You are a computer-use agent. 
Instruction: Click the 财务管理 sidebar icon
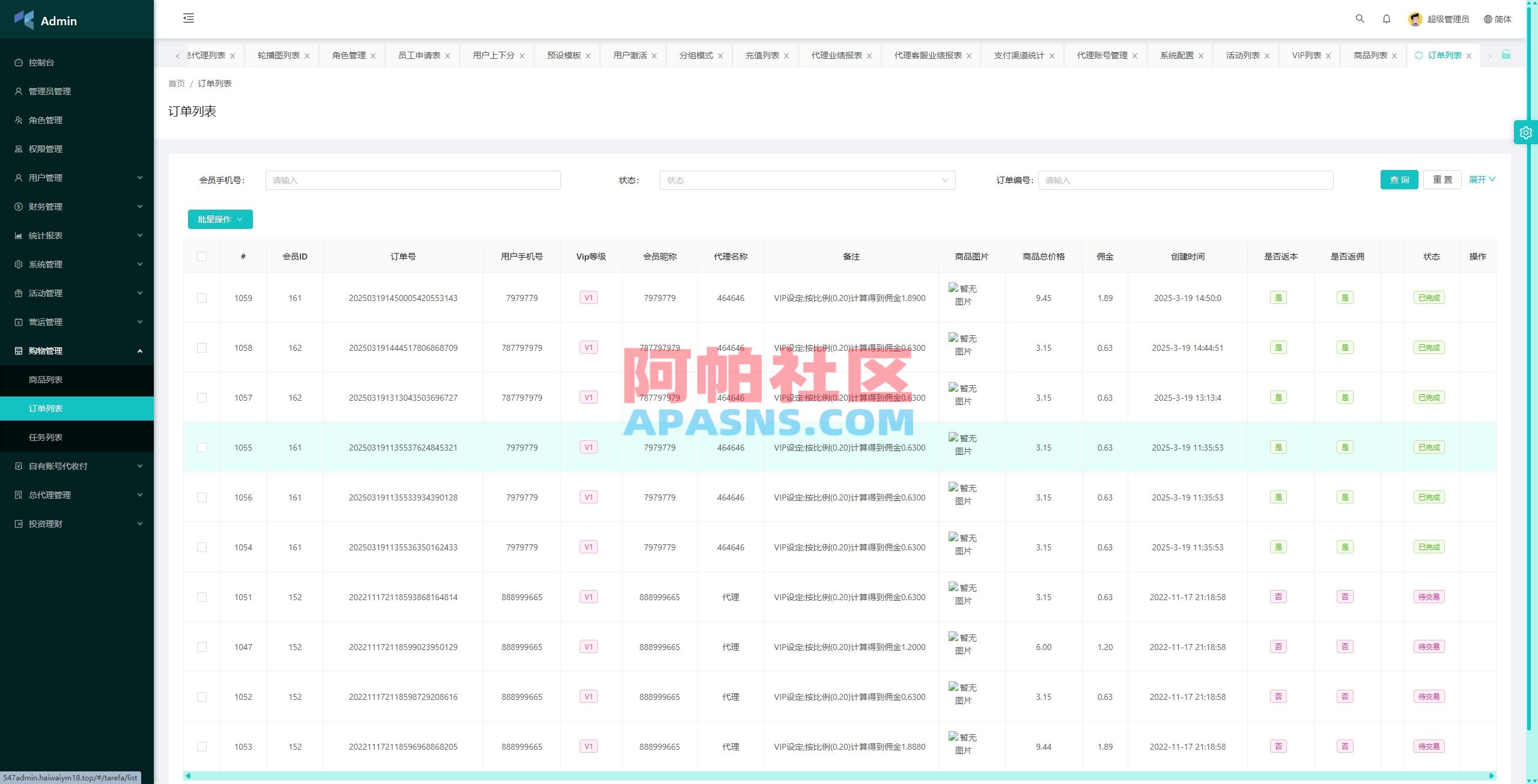(18, 206)
